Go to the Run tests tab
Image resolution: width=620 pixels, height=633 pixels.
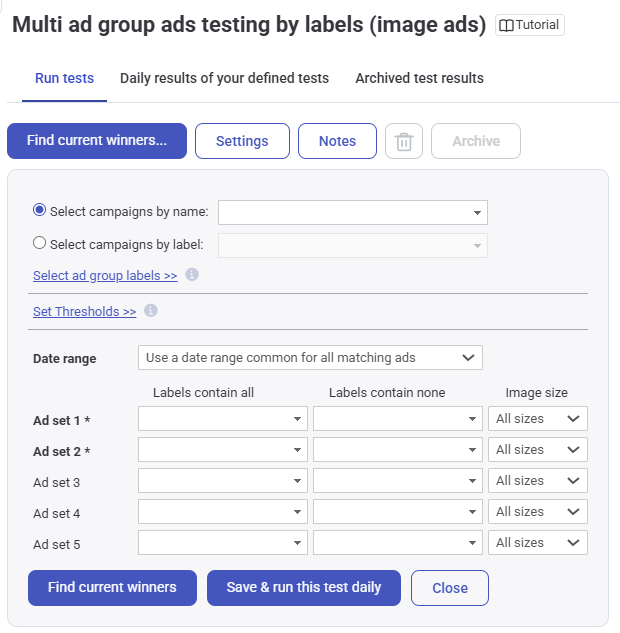[65, 78]
